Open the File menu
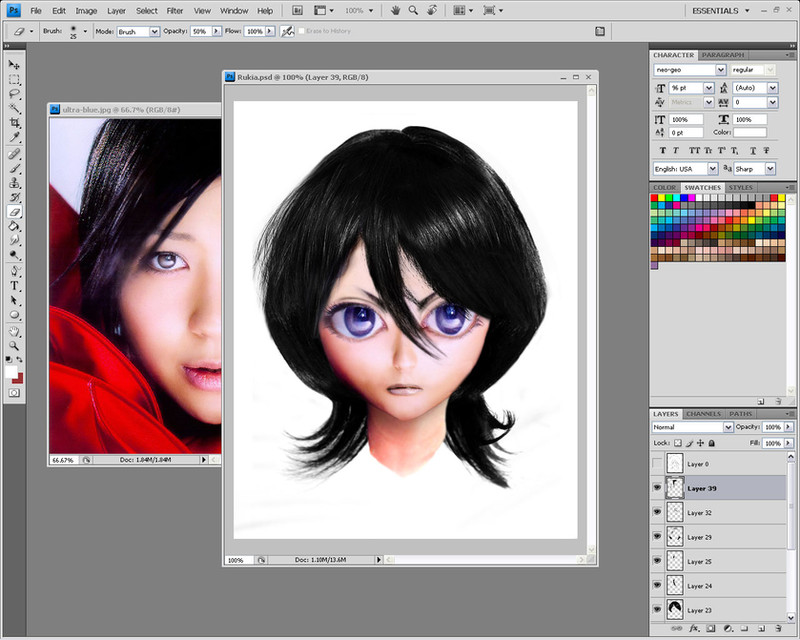 click(x=36, y=11)
